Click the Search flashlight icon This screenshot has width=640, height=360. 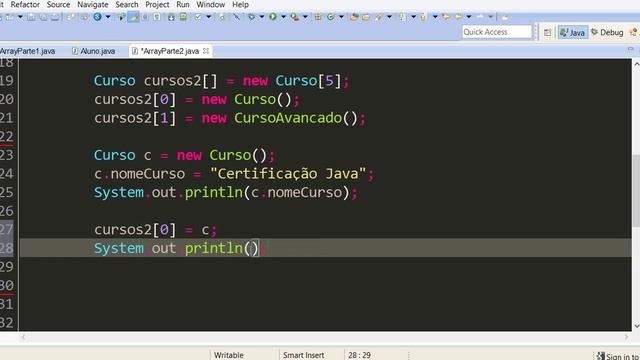tap(379, 17)
